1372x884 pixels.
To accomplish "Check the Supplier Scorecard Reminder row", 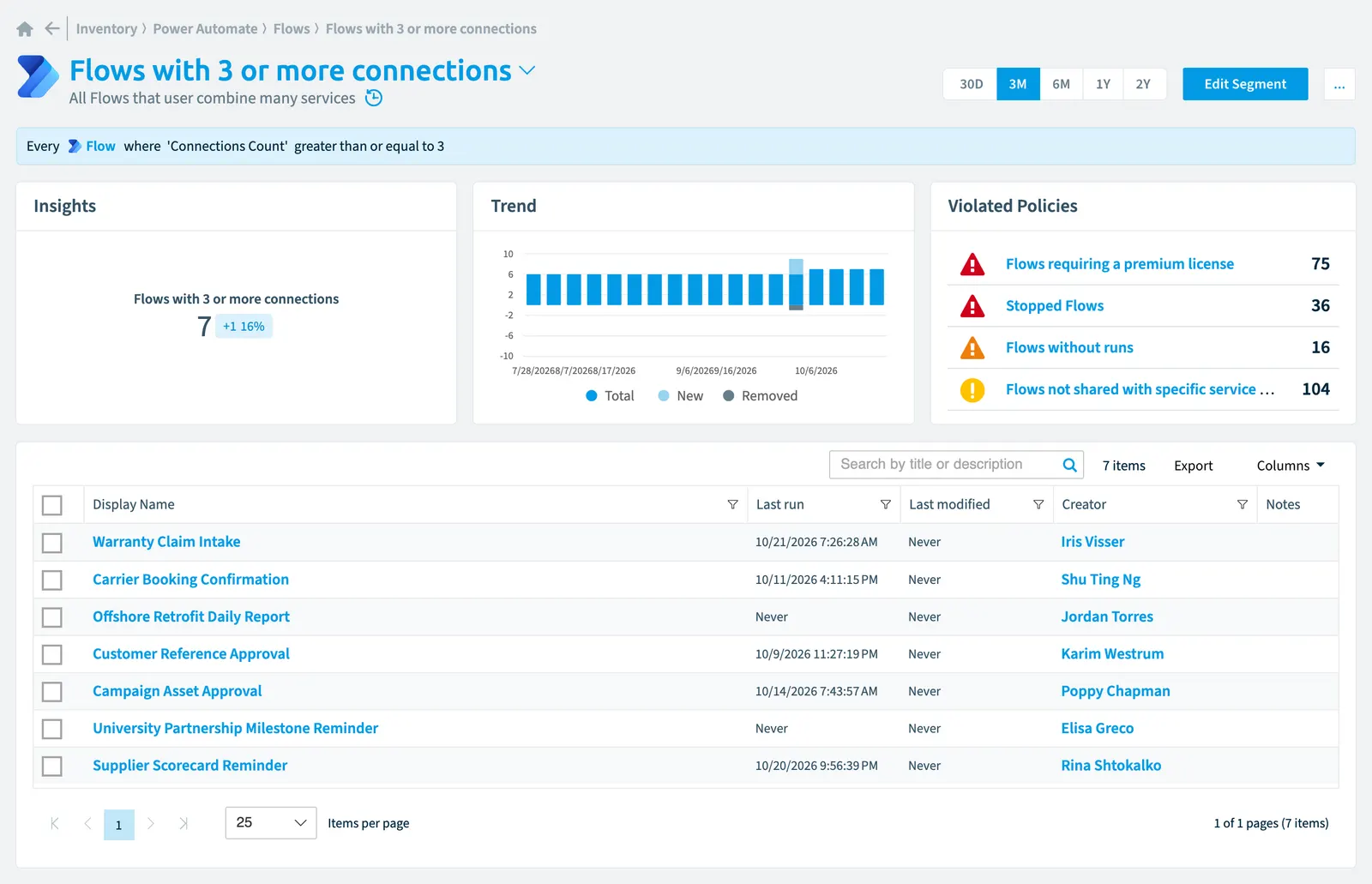I will (x=52, y=767).
